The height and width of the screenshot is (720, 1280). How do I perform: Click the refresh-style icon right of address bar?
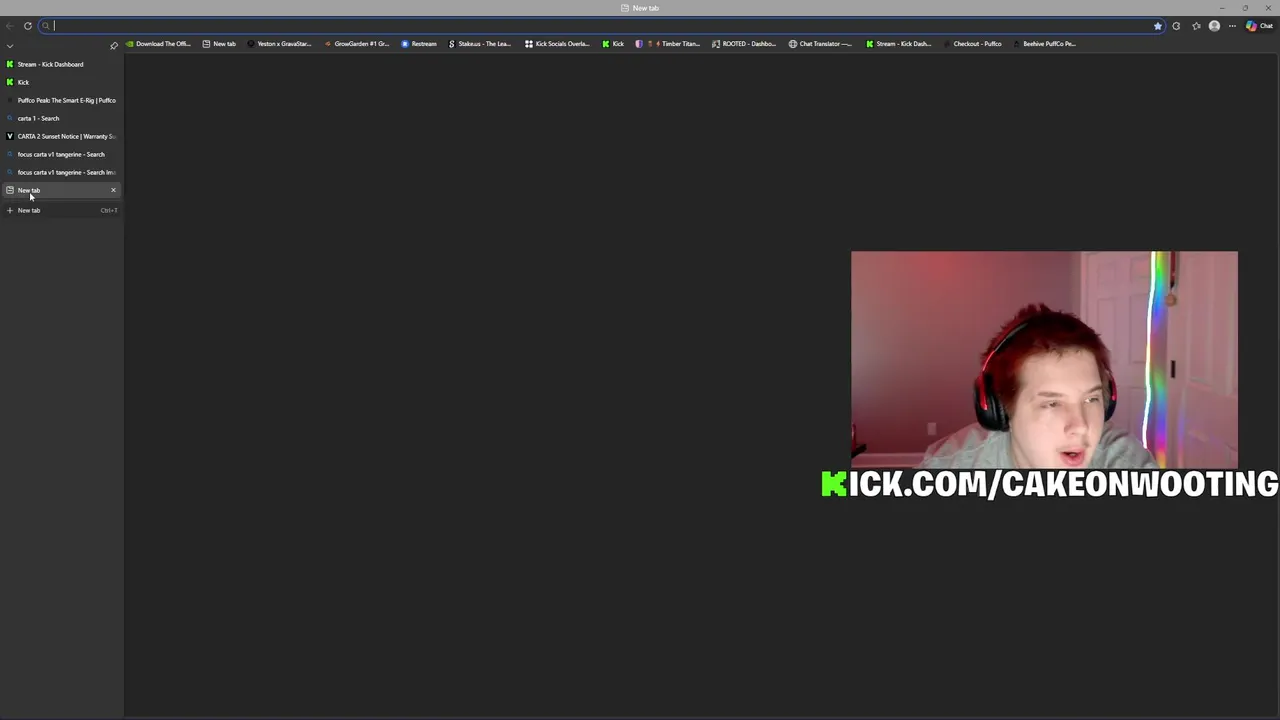[x=1176, y=26]
